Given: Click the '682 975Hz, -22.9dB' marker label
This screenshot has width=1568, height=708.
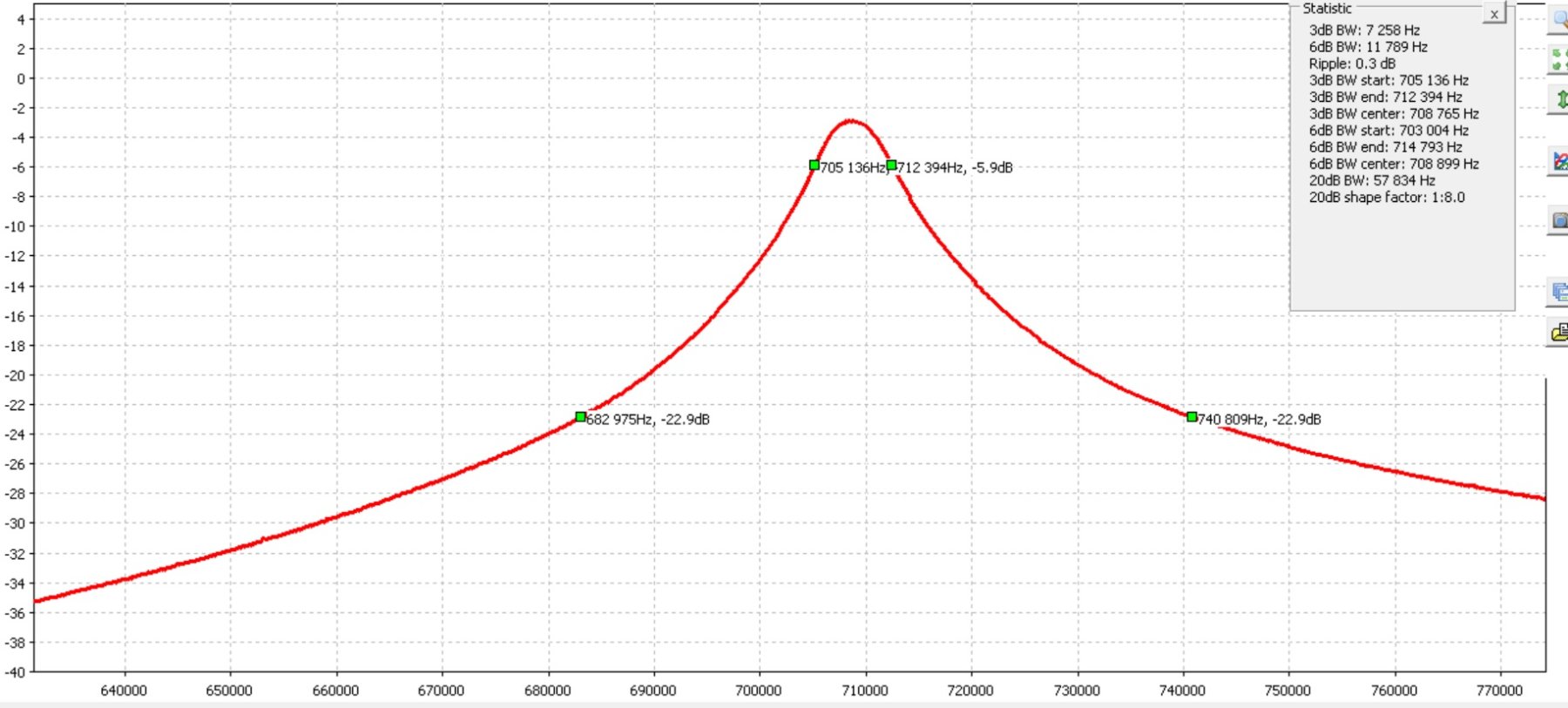Looking at the screenshot, I should coord(648,419).
